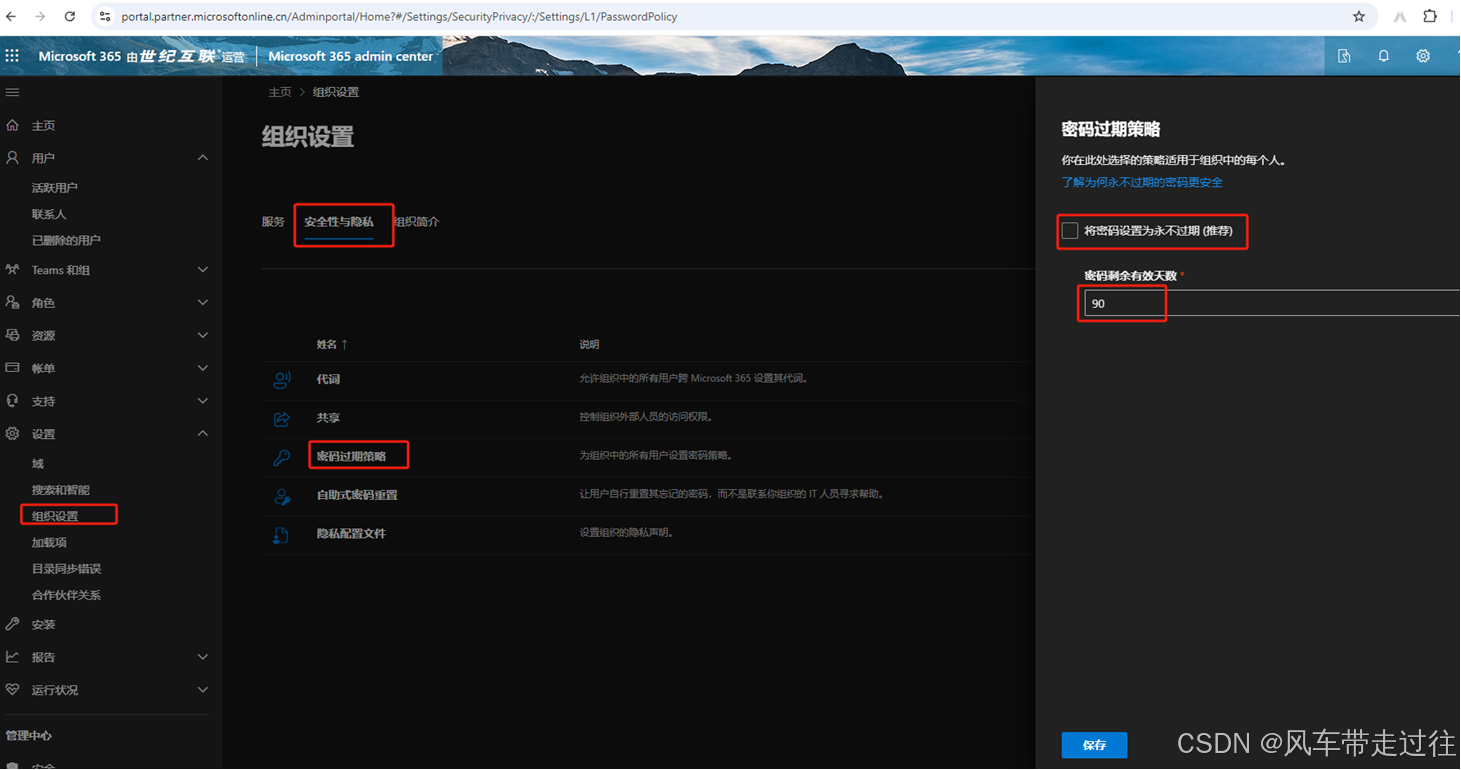The height and width of the screenshot is (770, 1461).
Task: Open the 组织简介 tab
Action: (416, 222)
